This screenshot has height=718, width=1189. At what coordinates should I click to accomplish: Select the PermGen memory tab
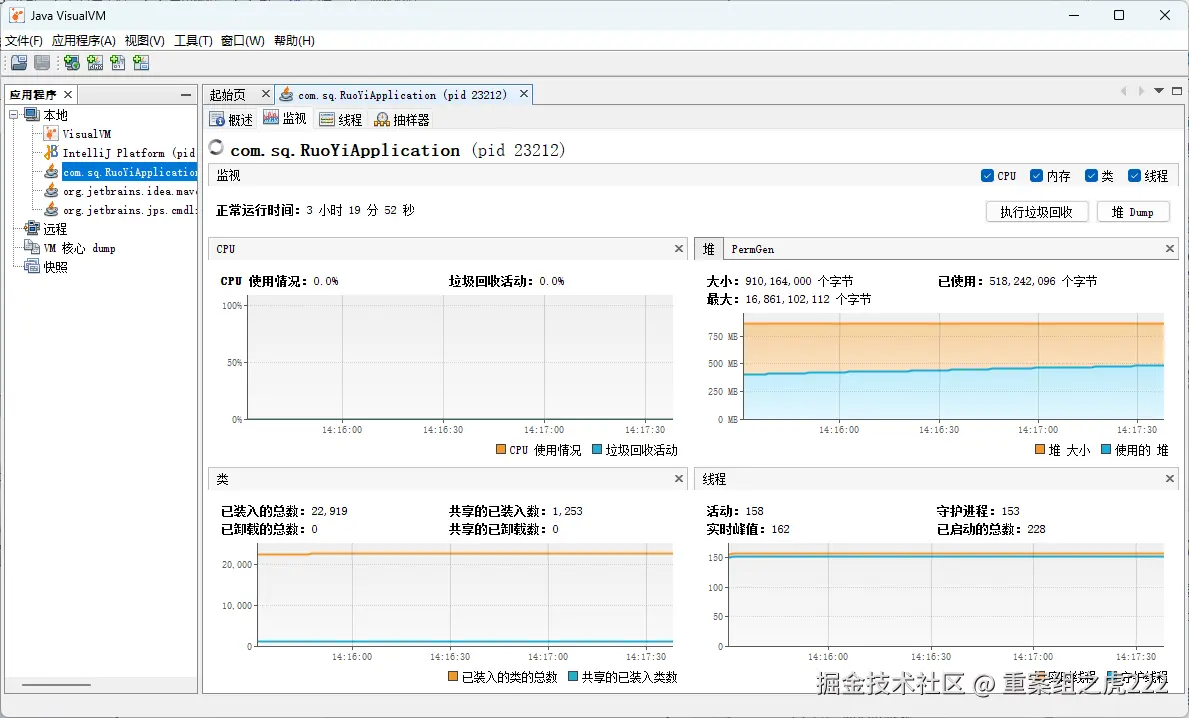752,249
